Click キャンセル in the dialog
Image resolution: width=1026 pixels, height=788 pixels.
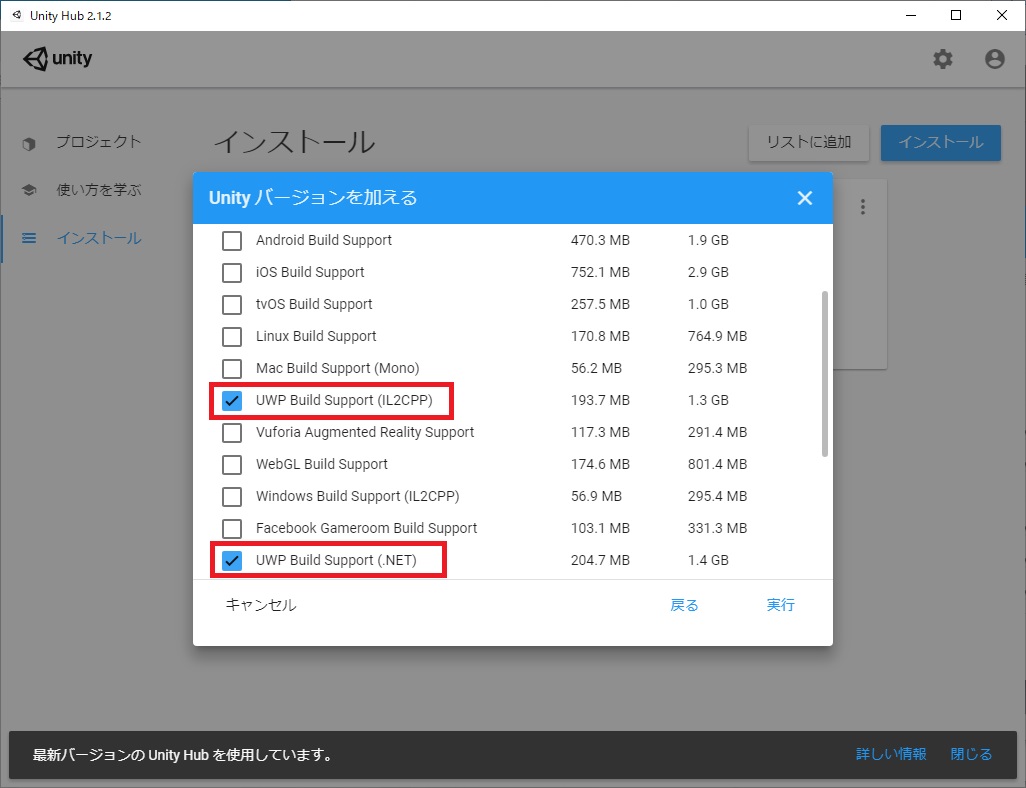(260, 605)
